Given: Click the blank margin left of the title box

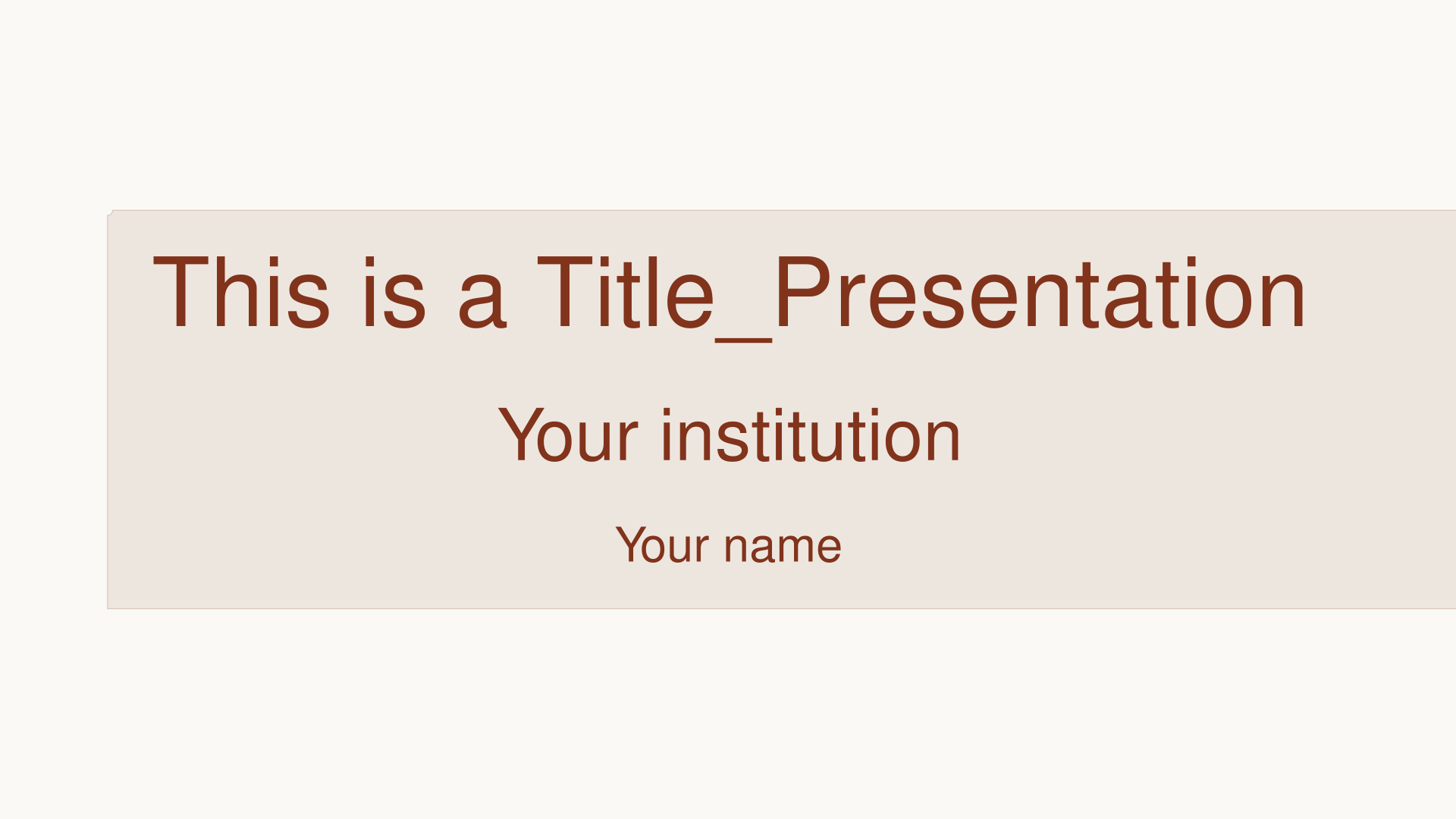Looking at the screenshot, I should 53,409.
